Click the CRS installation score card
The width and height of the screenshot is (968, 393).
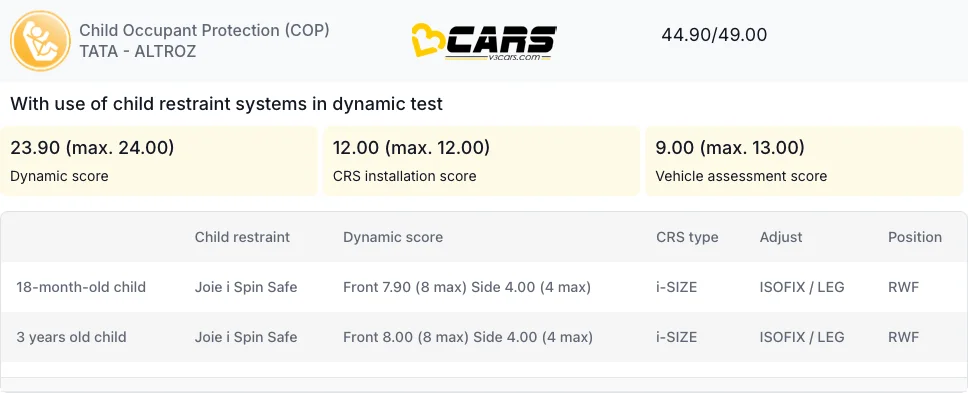(x=482, y=161)
